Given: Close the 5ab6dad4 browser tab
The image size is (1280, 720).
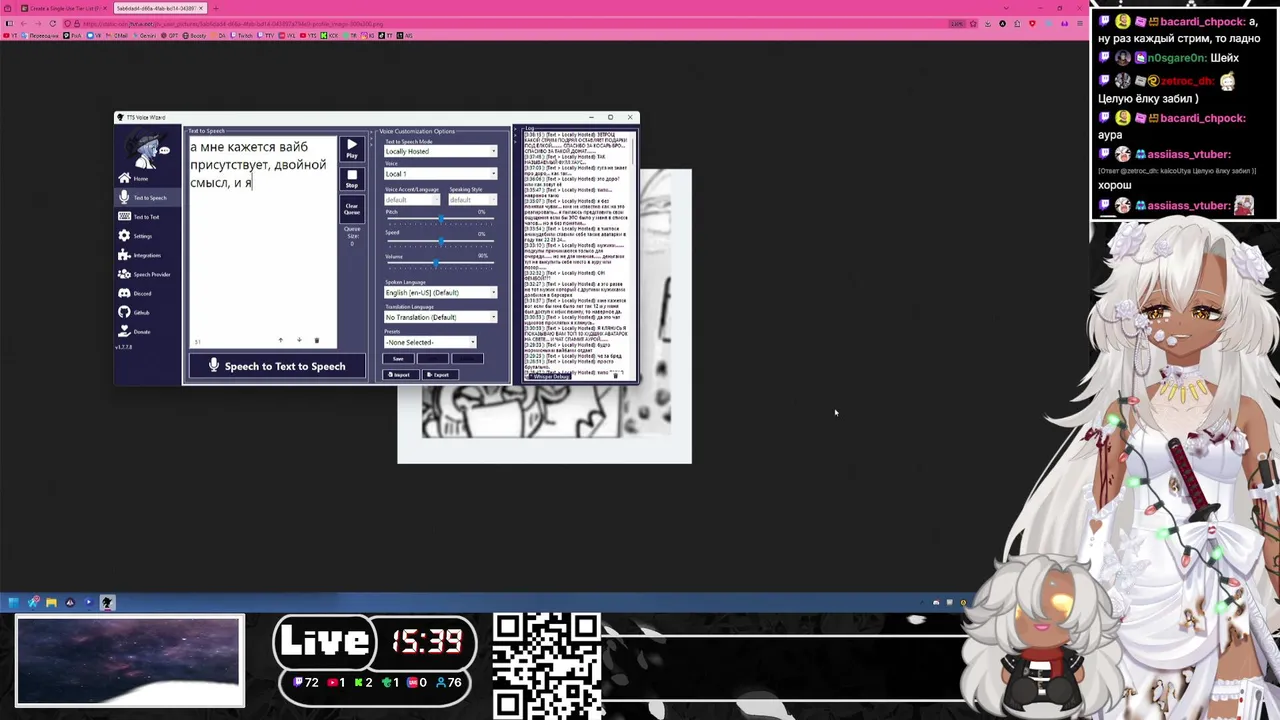Looking at the screenshot, I should tap(200, 8).
